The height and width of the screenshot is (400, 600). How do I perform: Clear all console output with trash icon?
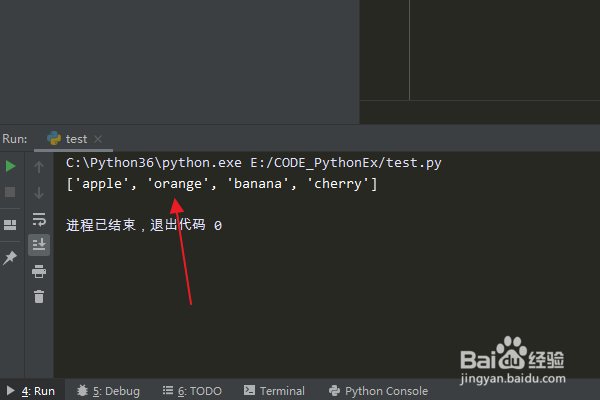click(39, 297)
